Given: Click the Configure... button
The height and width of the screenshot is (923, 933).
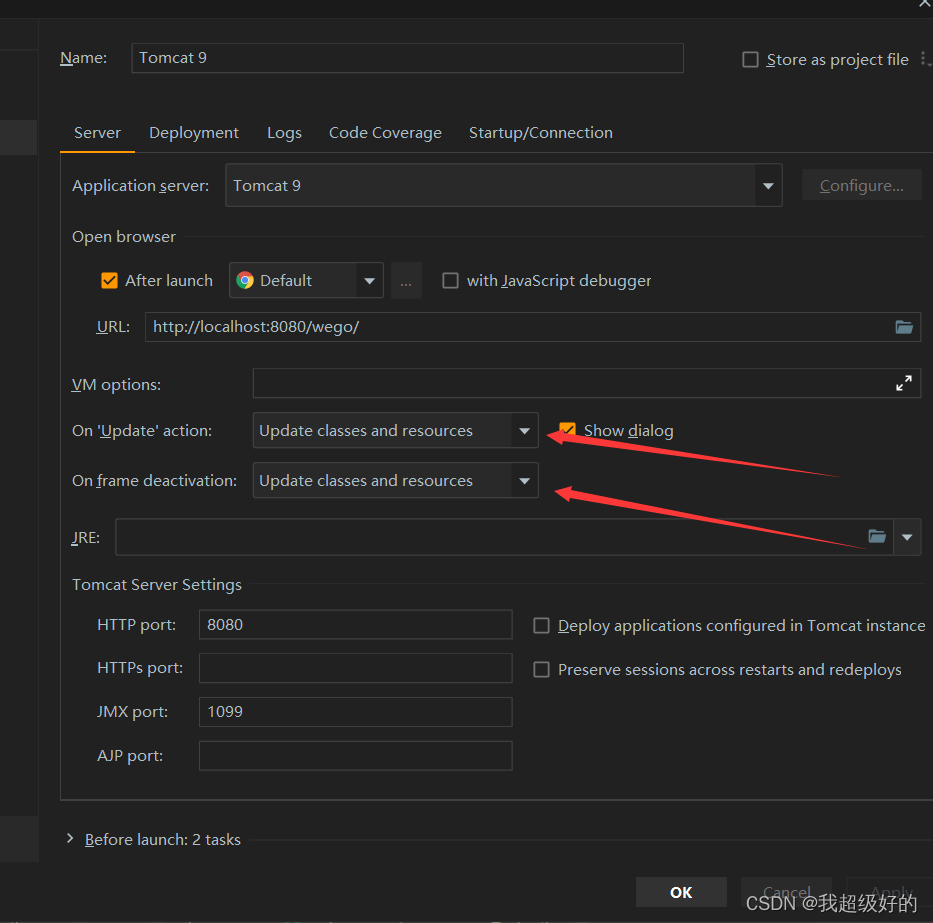Looking at the screenshot, I should (x=862, y=186).
